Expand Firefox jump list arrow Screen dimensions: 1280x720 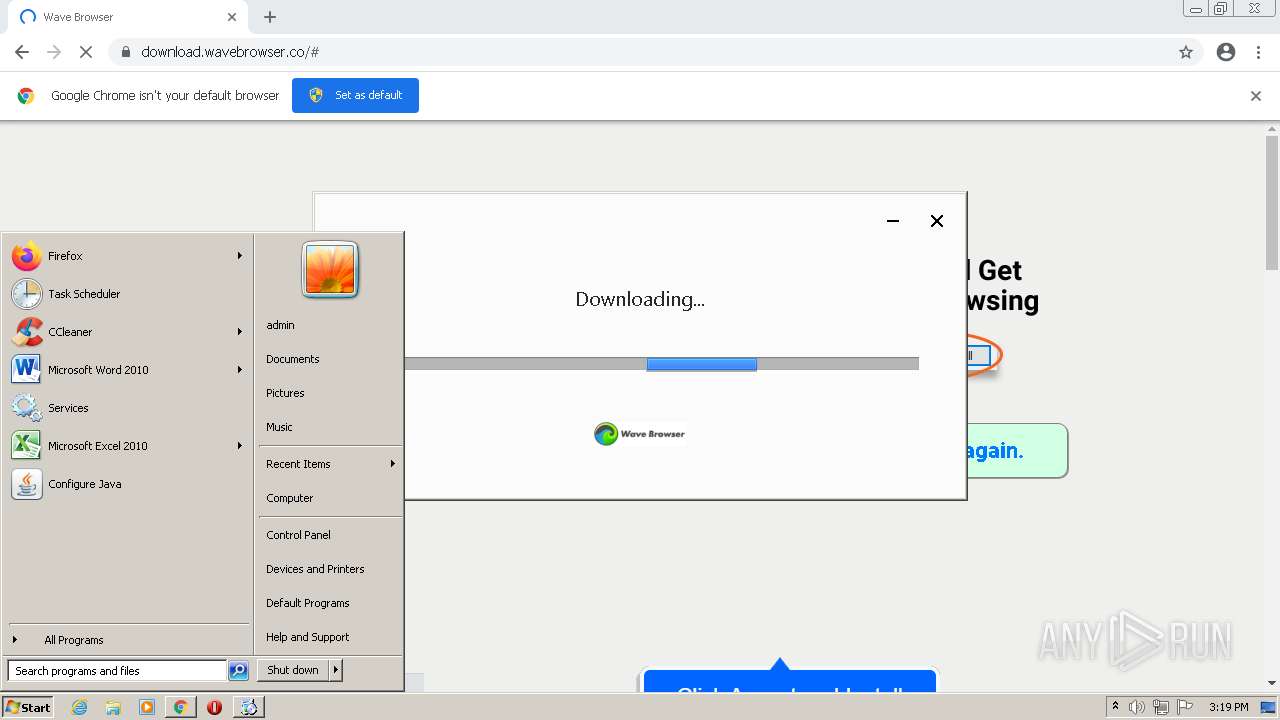click(240, 256)
